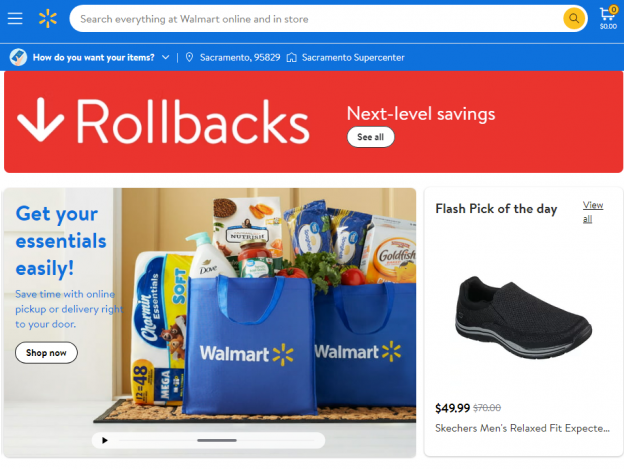Click the 'See all' Rollbacks button
The image size is (624, 469).
coord(370,137)
